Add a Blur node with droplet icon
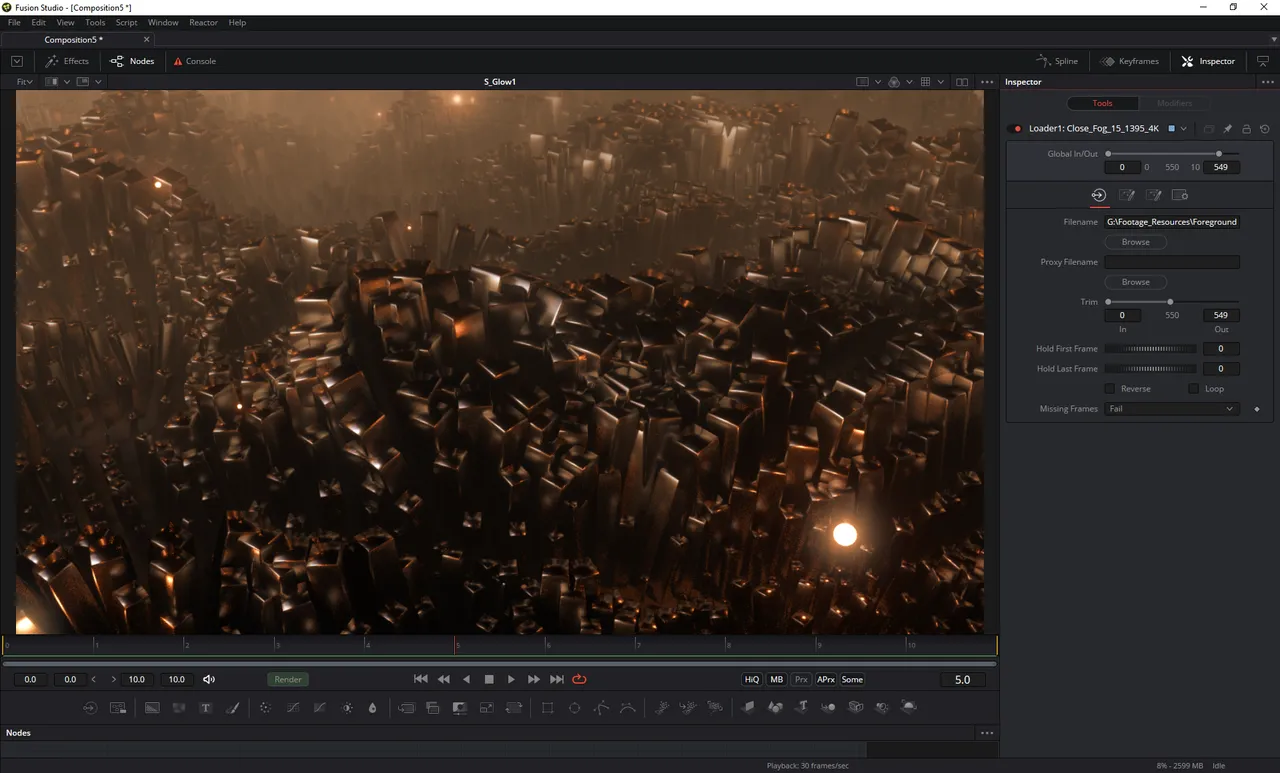This screenshot has height=773, width=1280. pyautogui.click(x=373, y=707)
